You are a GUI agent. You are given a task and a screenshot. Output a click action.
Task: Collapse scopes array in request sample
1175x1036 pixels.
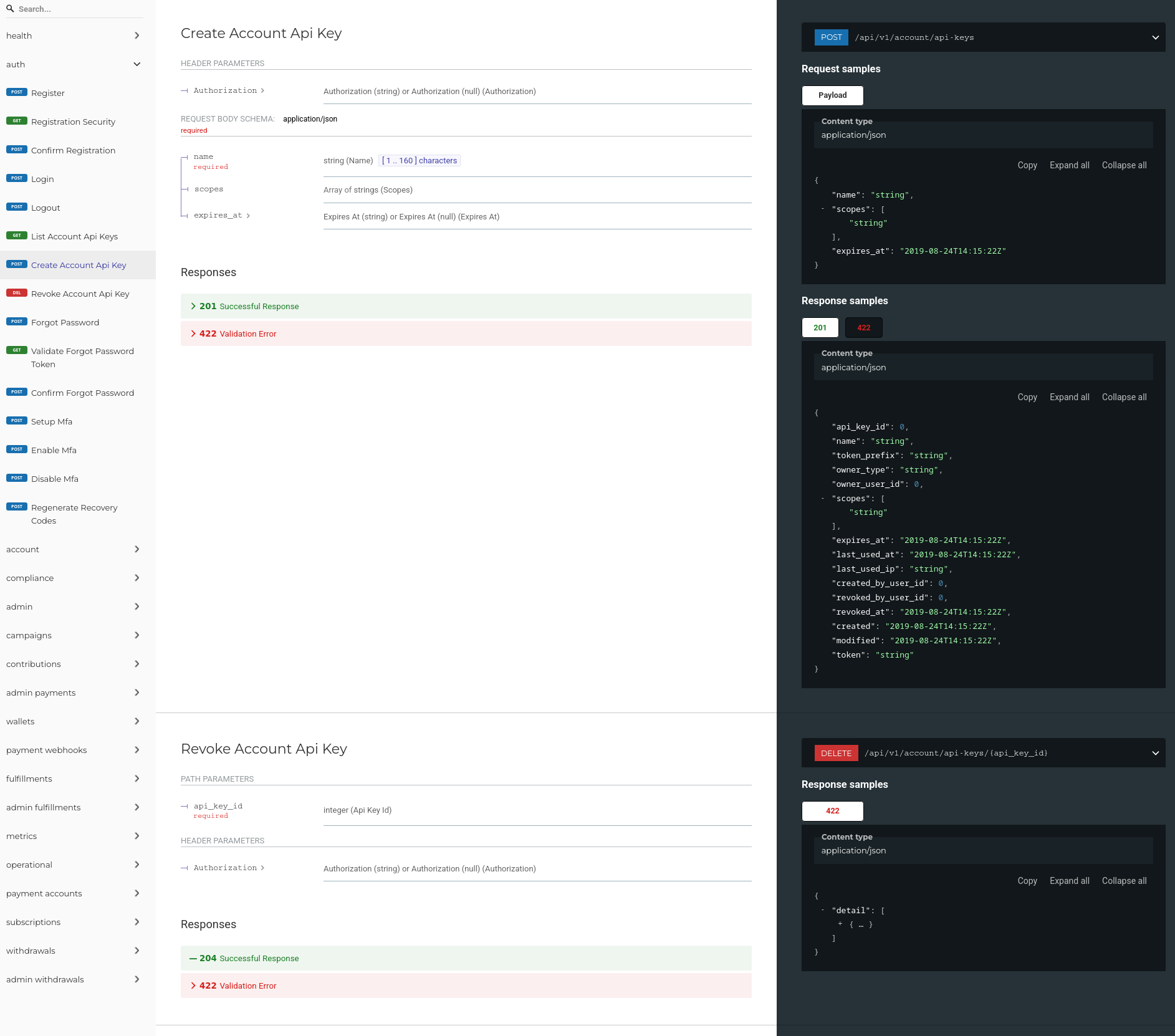[x=823, y=209]
